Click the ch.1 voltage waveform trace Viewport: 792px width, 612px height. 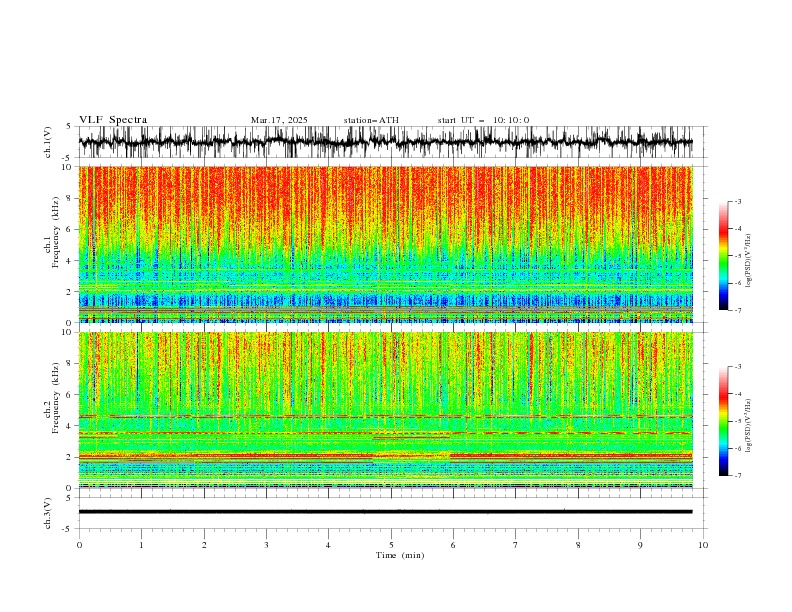(385, 142)
